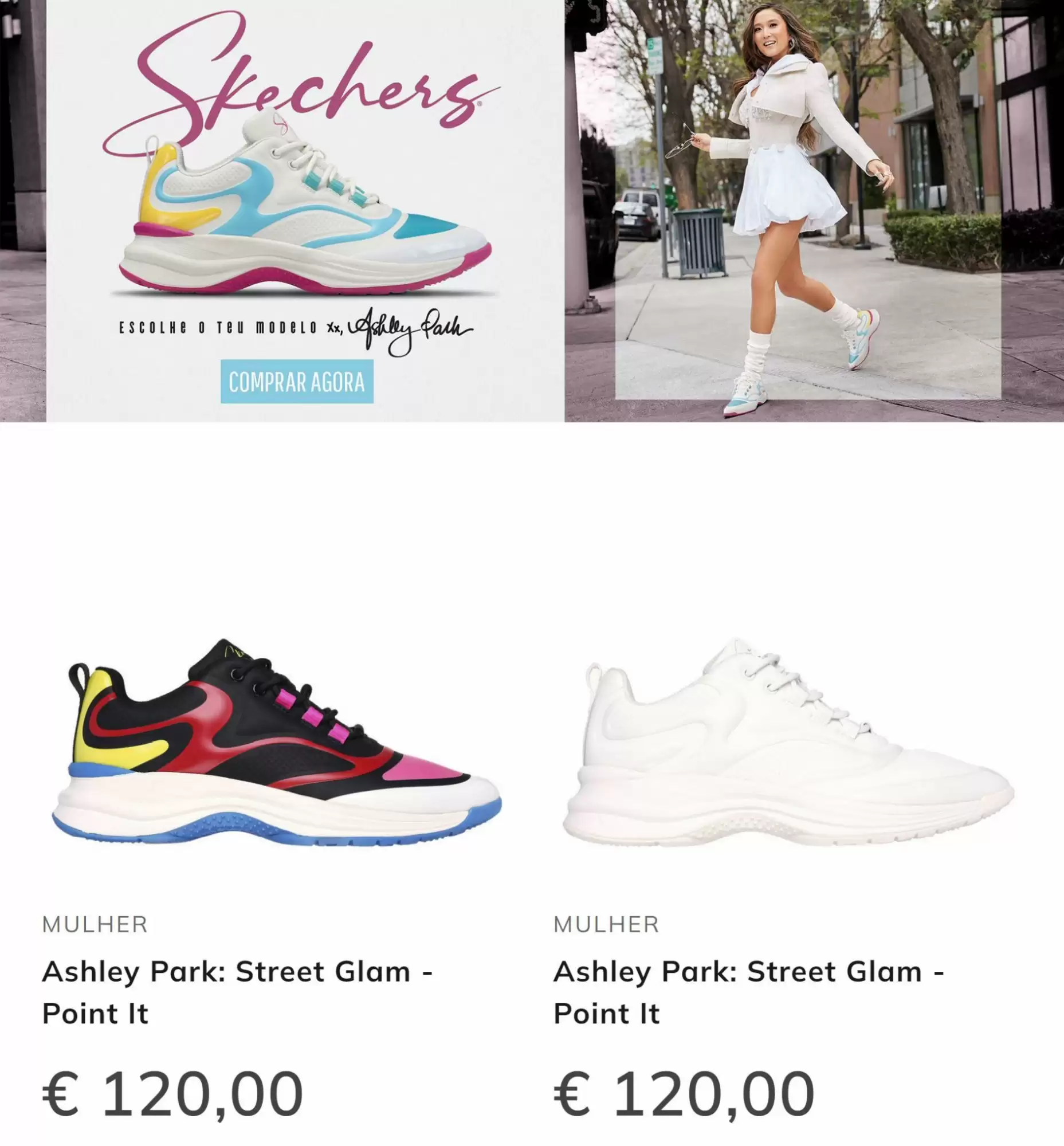Click the magenta lace loops on the black sneaker
Viewport: 1064px width, 1146px height.
click(x=311, y=715)
